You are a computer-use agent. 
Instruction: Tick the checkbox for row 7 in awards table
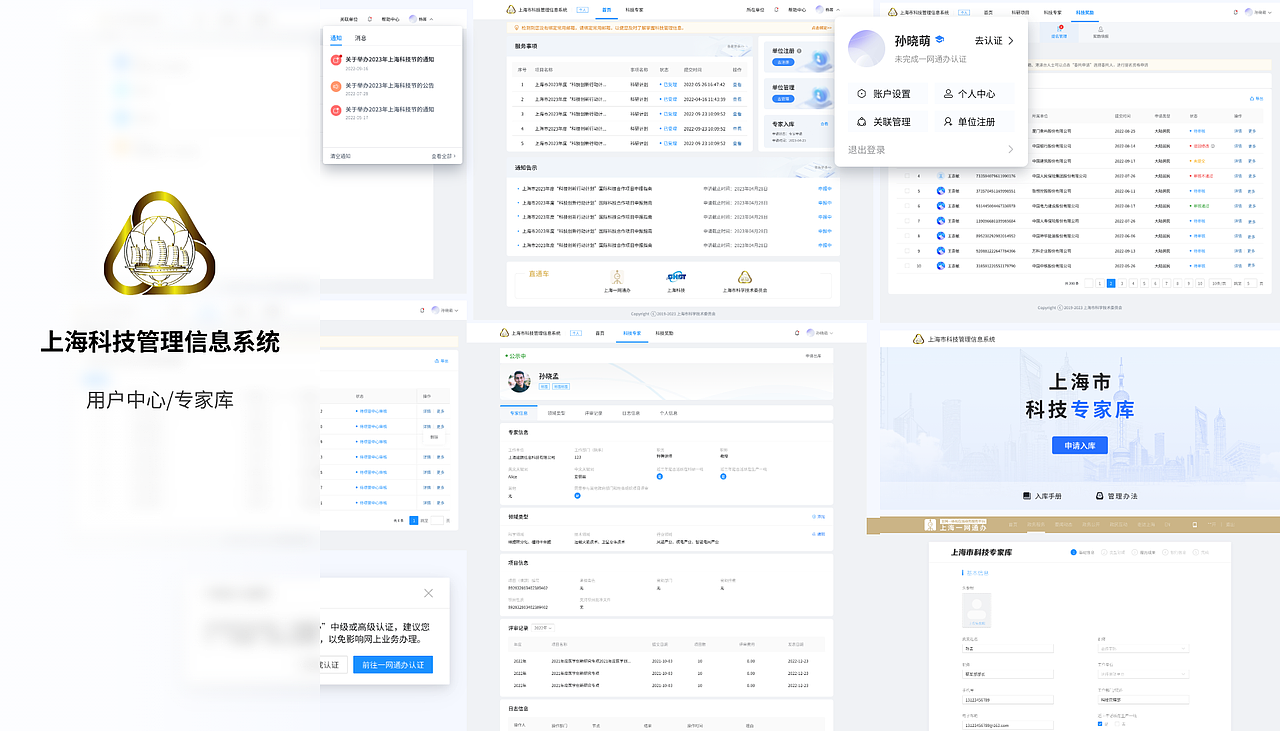click(x=907, y=221)
